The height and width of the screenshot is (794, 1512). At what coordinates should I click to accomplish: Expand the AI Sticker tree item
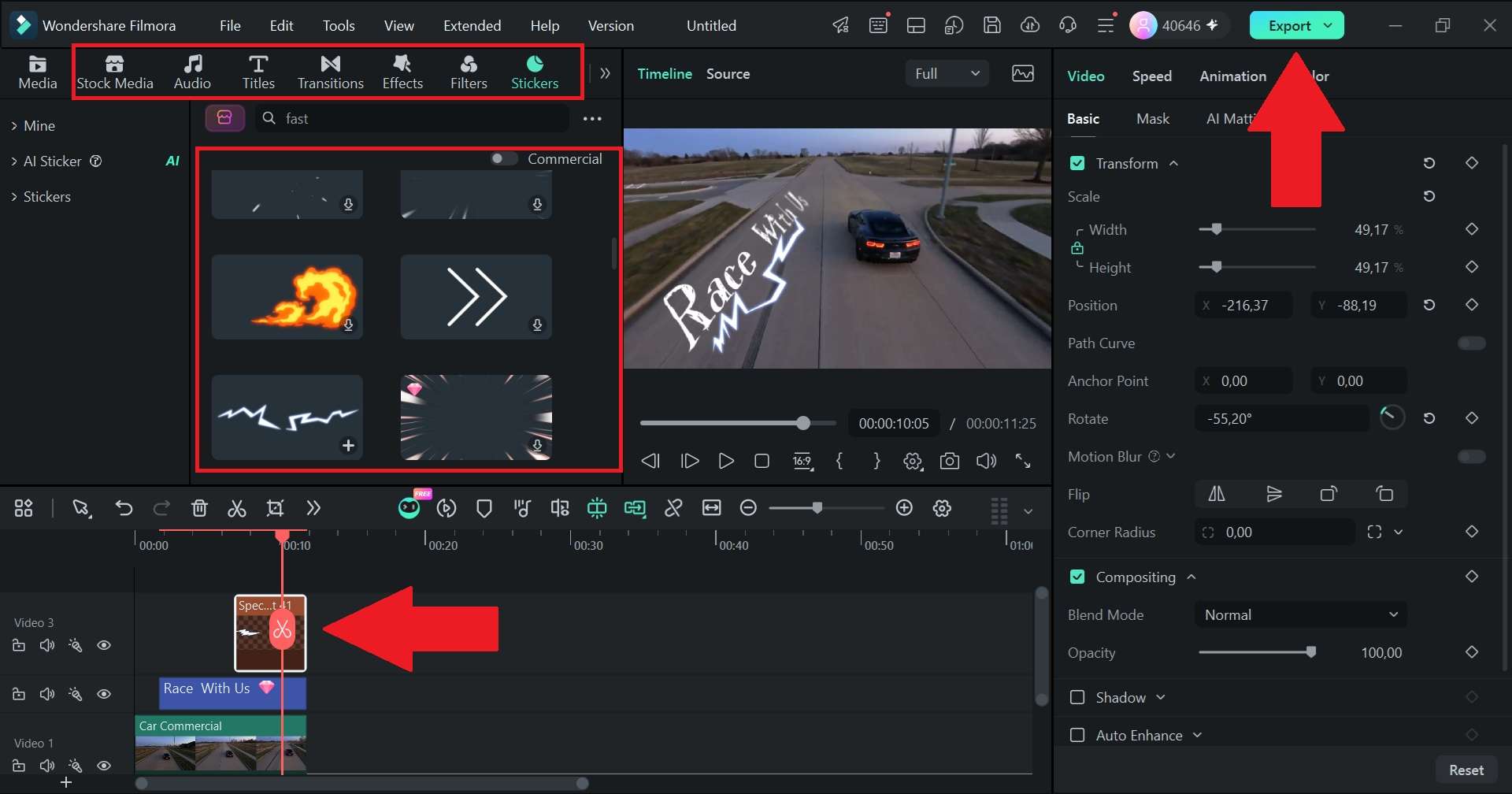click(14, 161)
